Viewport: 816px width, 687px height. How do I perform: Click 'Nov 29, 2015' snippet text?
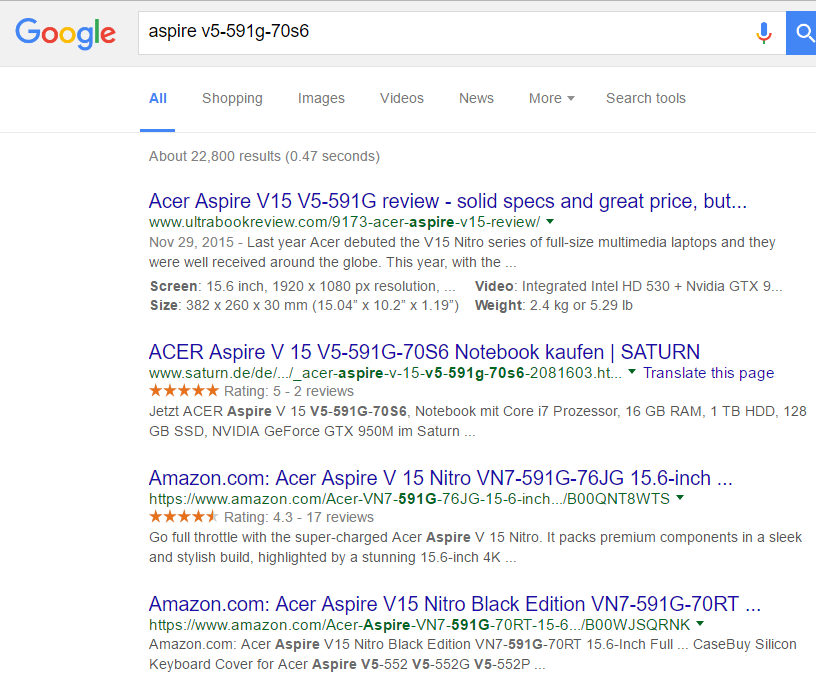pyautogui.click(x=191, y=243)
